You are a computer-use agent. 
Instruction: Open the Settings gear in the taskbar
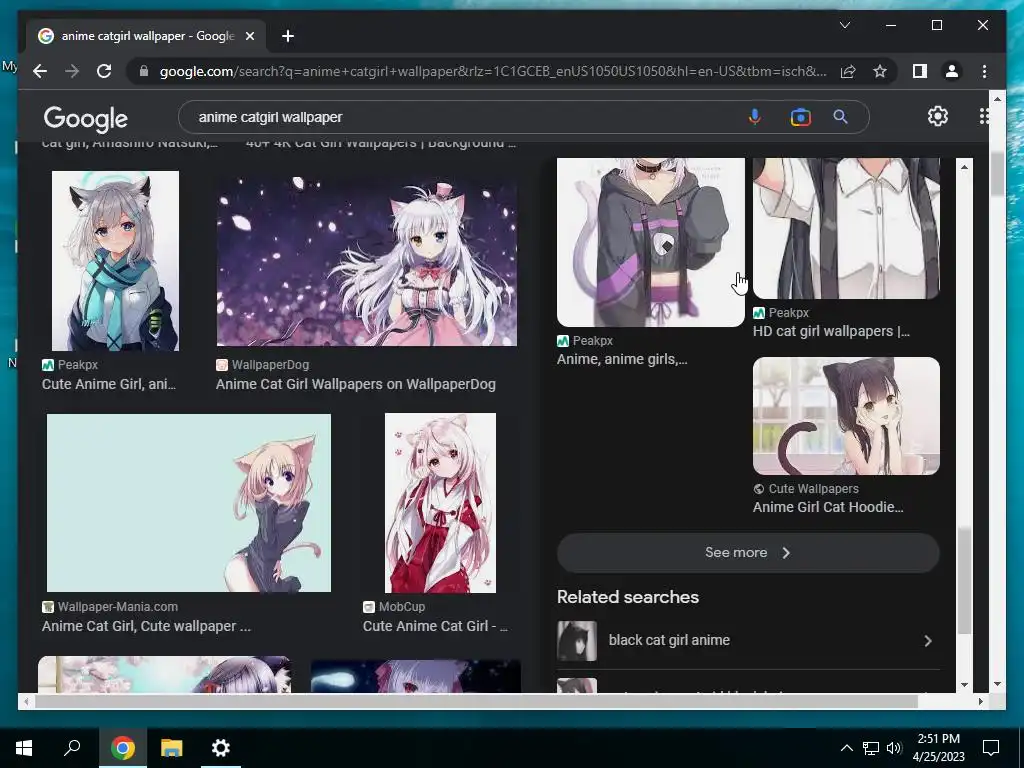click(221, 748)
